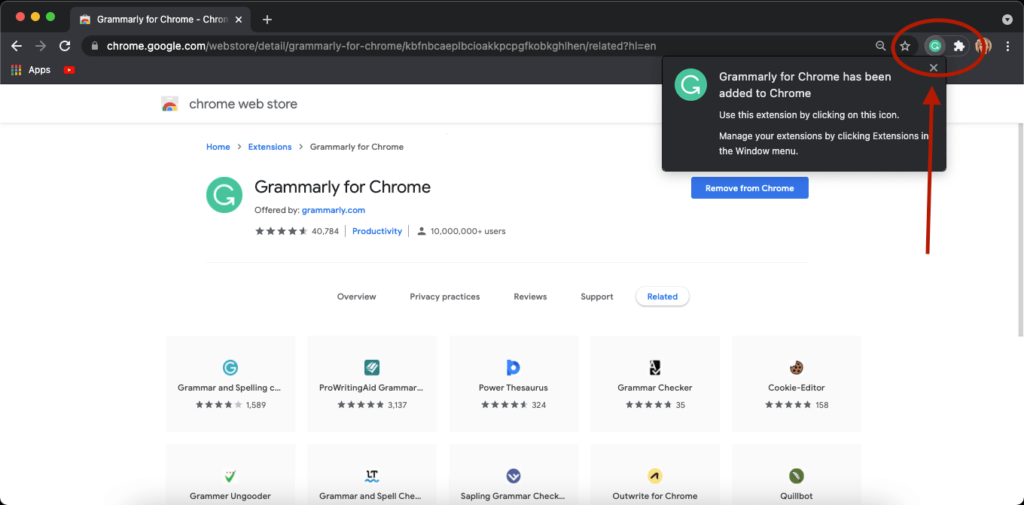Open the YouTube bookmark
This screenshot has height=505, width=1024.
69,70
